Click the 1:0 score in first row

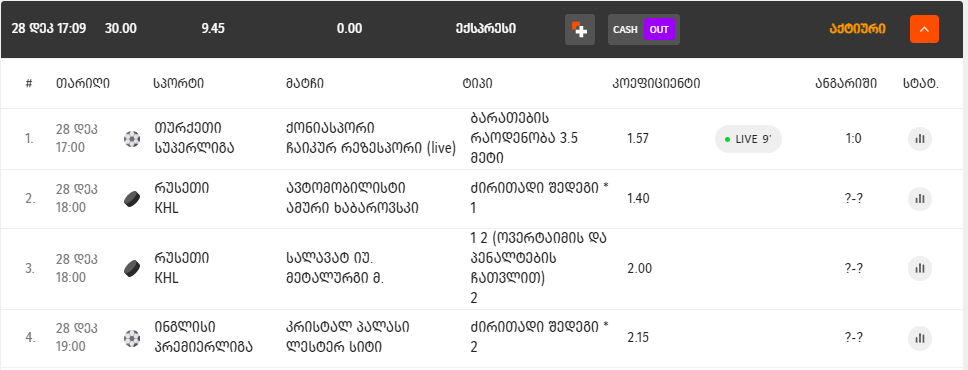[x=853, y=139]
